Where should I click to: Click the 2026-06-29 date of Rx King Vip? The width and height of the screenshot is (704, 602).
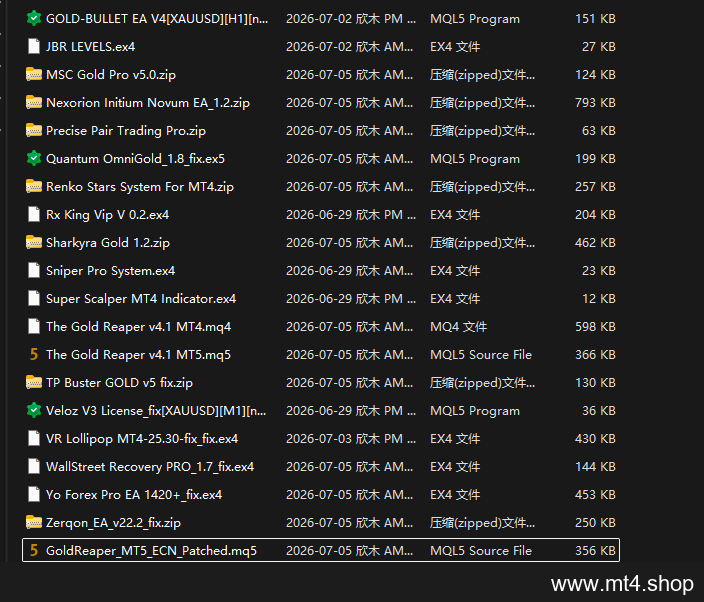pyautogui.click(x=351, y=215)
